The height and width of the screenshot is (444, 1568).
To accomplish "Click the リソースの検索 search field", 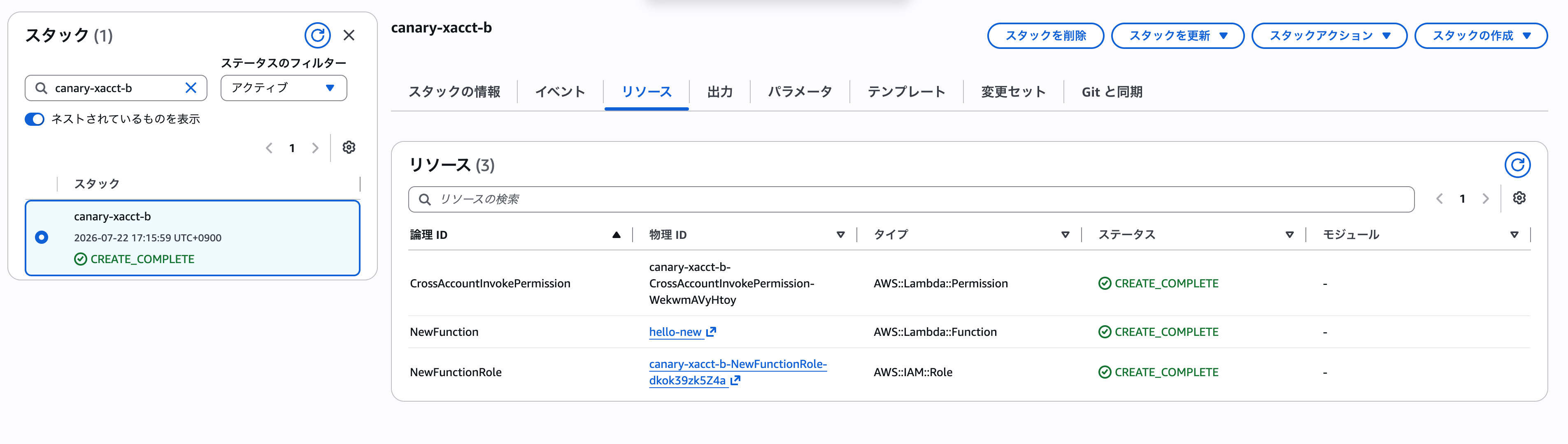I will pos(911,199).
